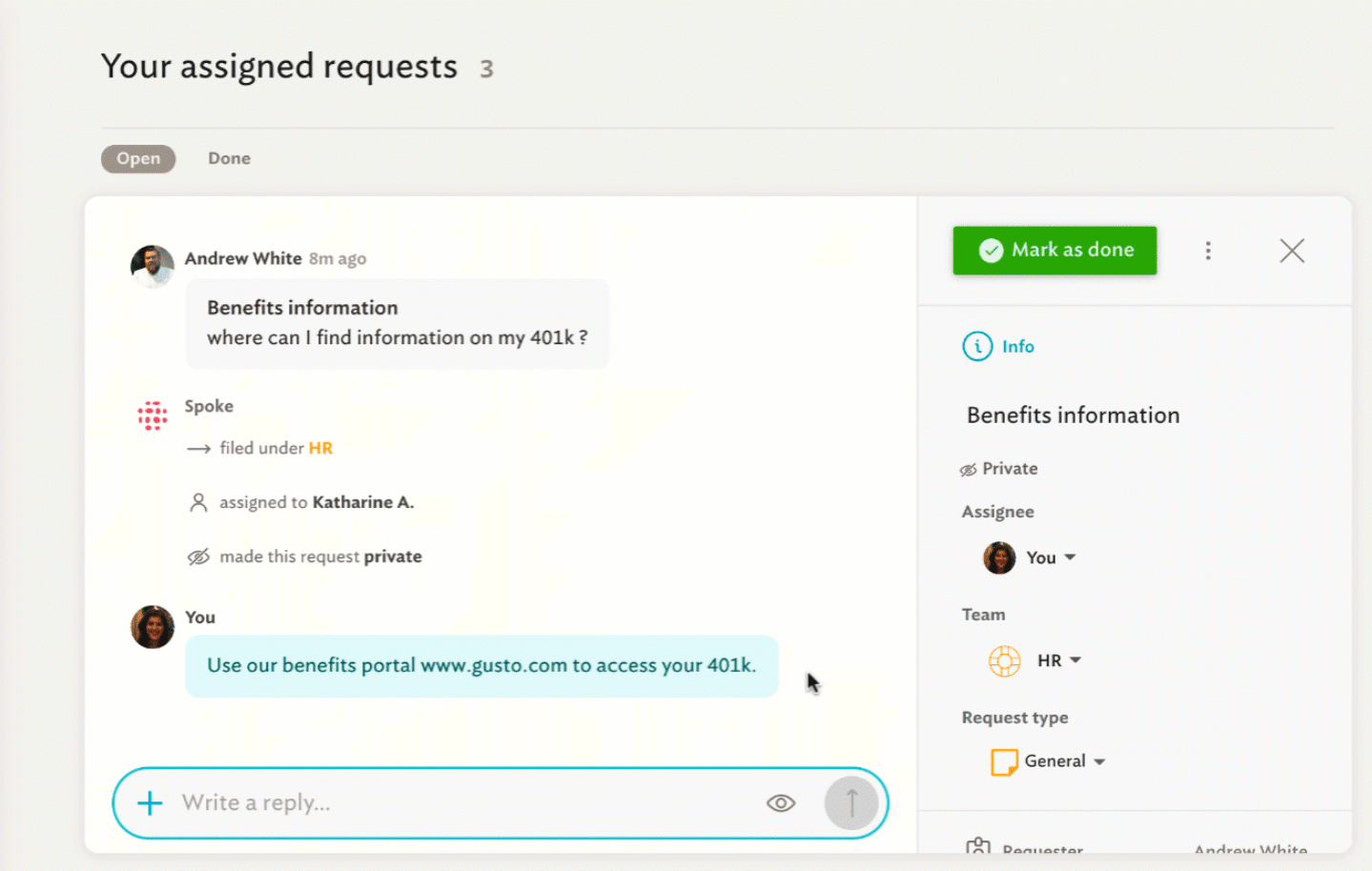The height and width of the screenshot is (871, 1372).
Task: Select the Open tab
Action: pos(138,158)
